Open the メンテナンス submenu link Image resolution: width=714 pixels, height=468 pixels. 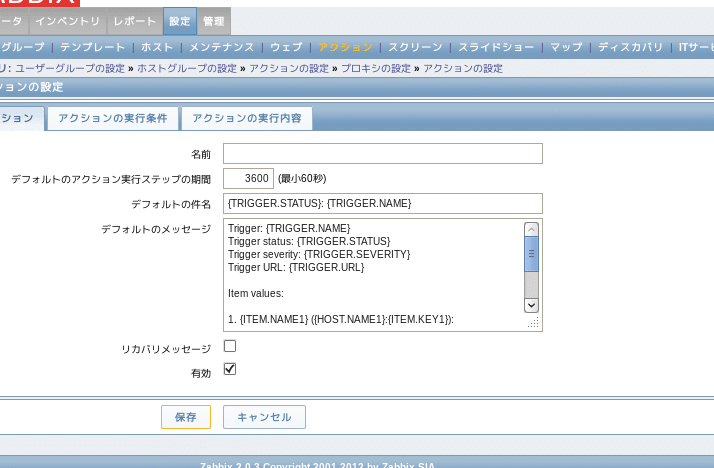221,47
